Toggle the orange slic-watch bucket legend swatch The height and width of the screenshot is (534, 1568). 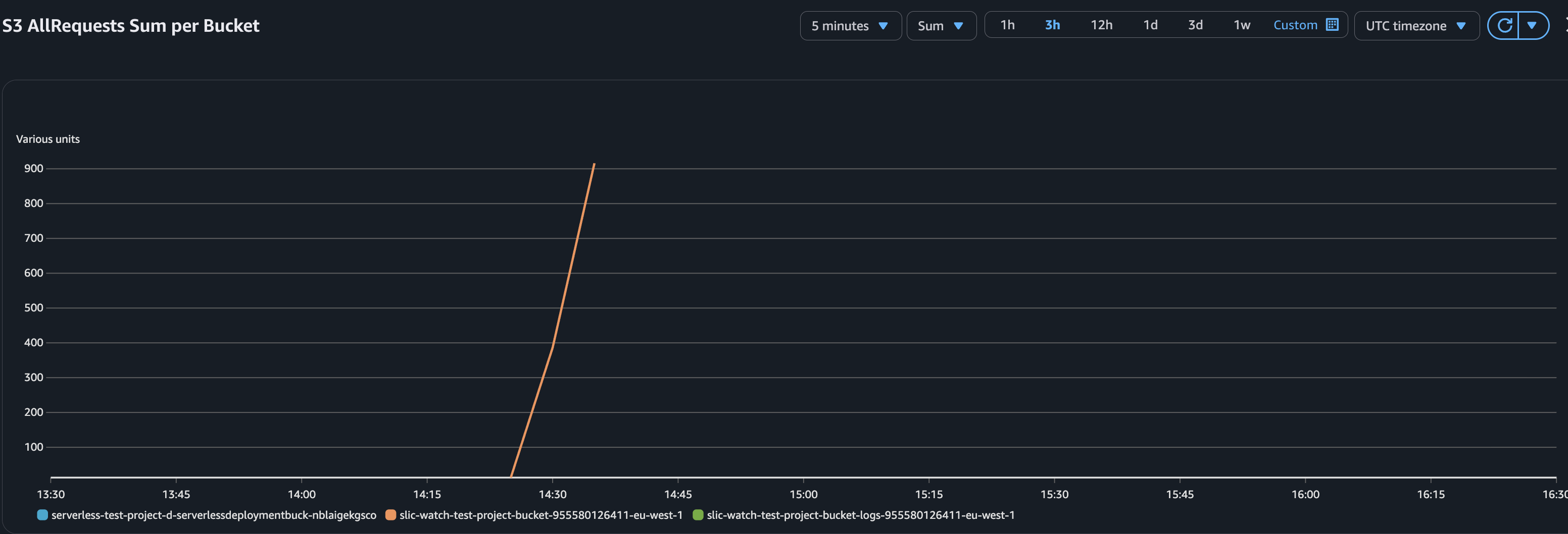coord(390,515)
